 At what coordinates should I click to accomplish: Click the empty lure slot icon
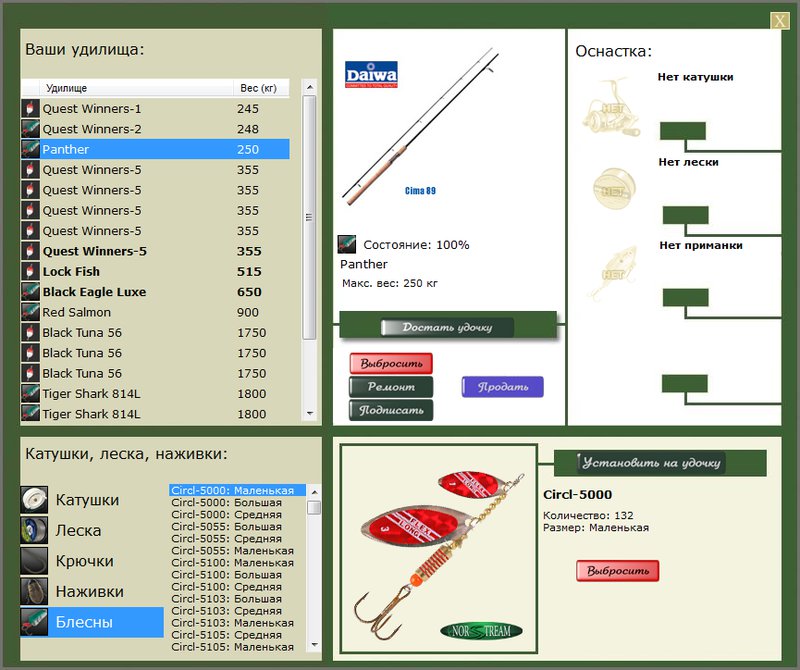[613, 273]
